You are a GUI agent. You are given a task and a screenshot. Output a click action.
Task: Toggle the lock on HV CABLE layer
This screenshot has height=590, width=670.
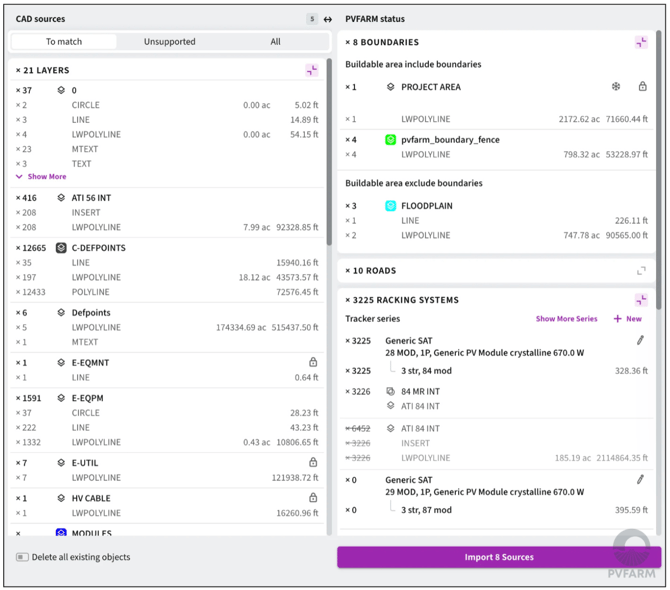[x=313, y=498]
